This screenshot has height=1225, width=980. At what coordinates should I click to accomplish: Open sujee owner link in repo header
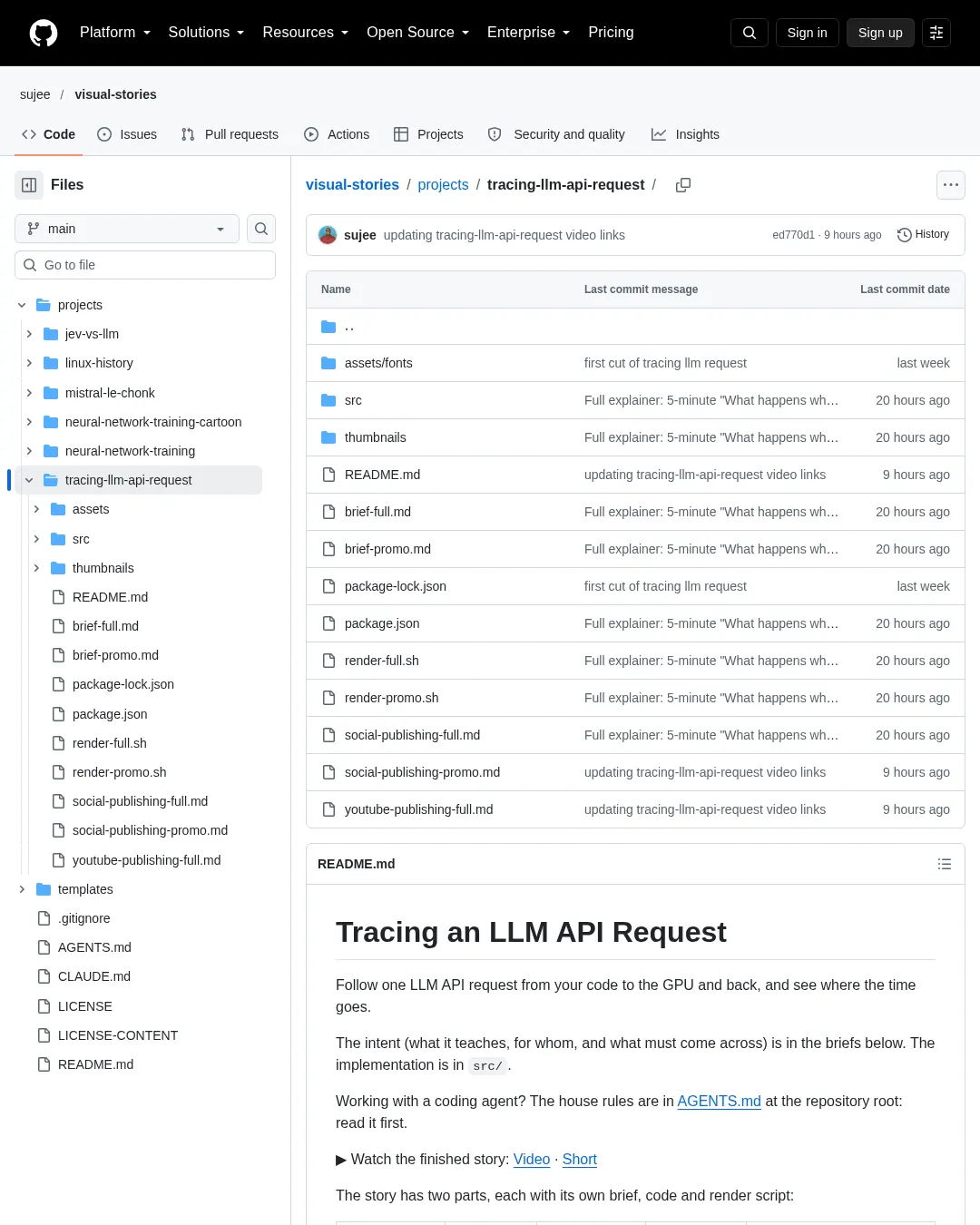[x=35, y=94]
